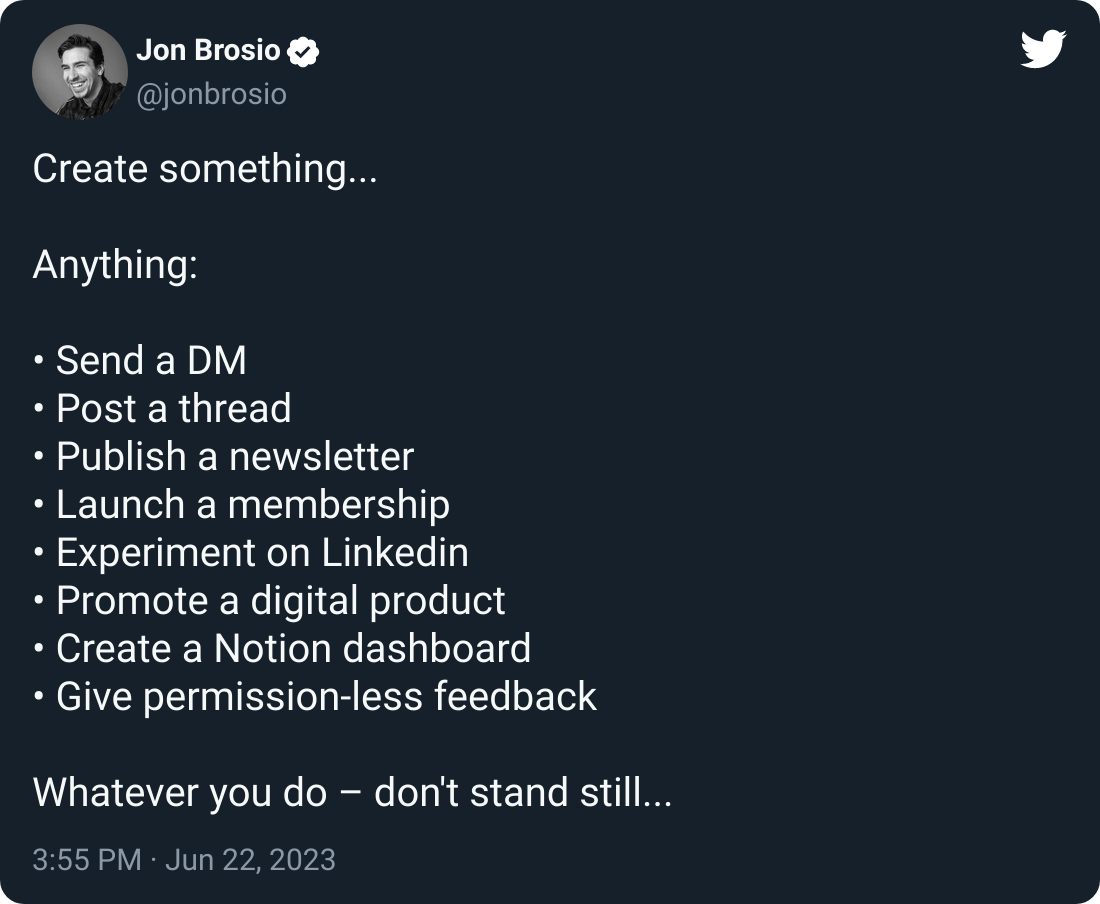Click the 'Publish a newsletter' bullet
Image resolution: width=1100 pixels, height=904 pixels.
(x=224, y=457)
